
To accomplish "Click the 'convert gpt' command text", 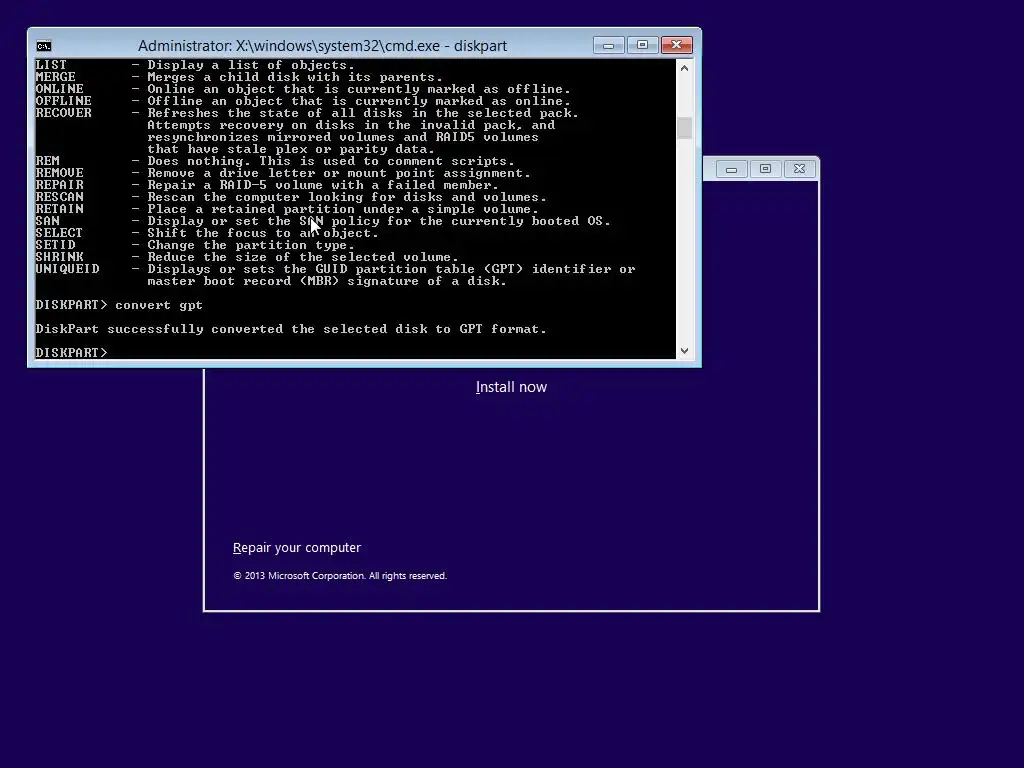I will pyautogui.click(x=159, y=305).
